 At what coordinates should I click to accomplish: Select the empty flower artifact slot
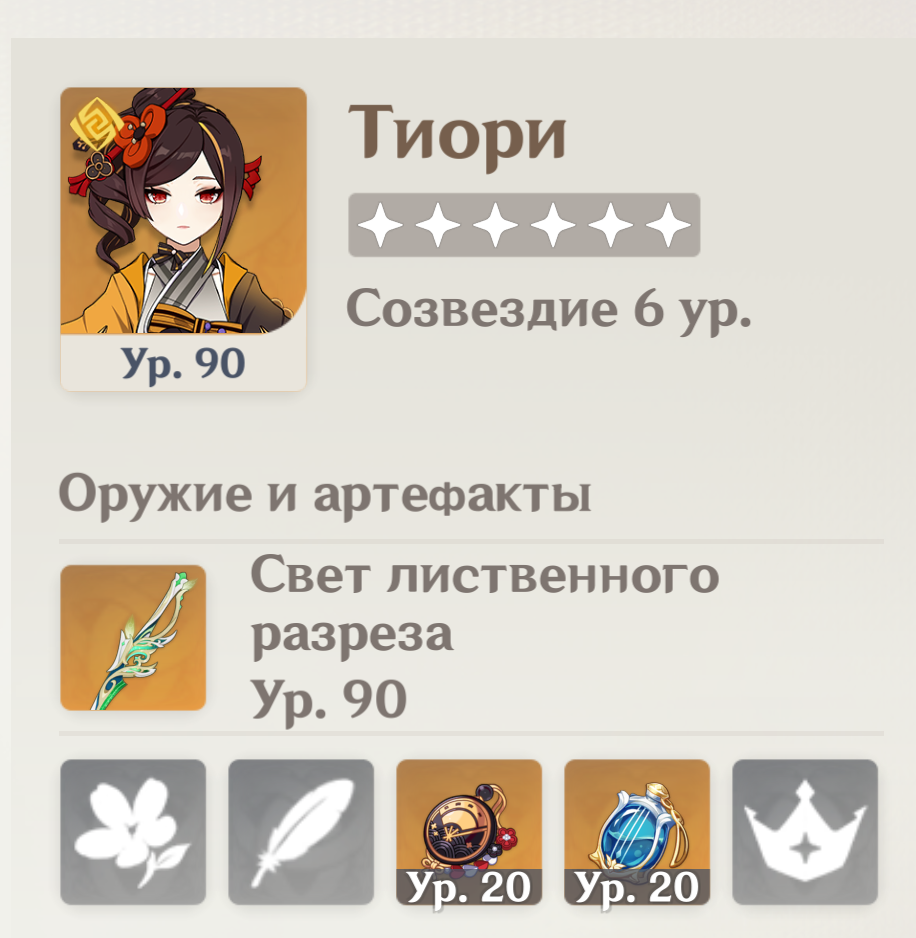tap(133, 832)
